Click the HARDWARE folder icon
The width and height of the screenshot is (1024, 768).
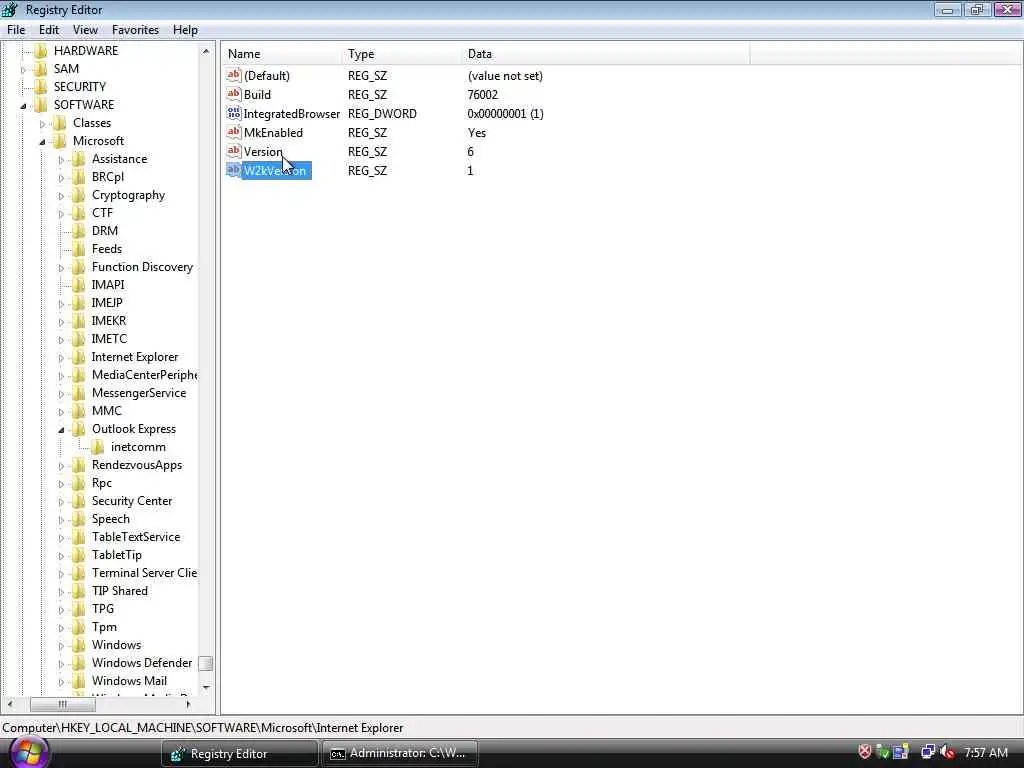pos(41,51)
